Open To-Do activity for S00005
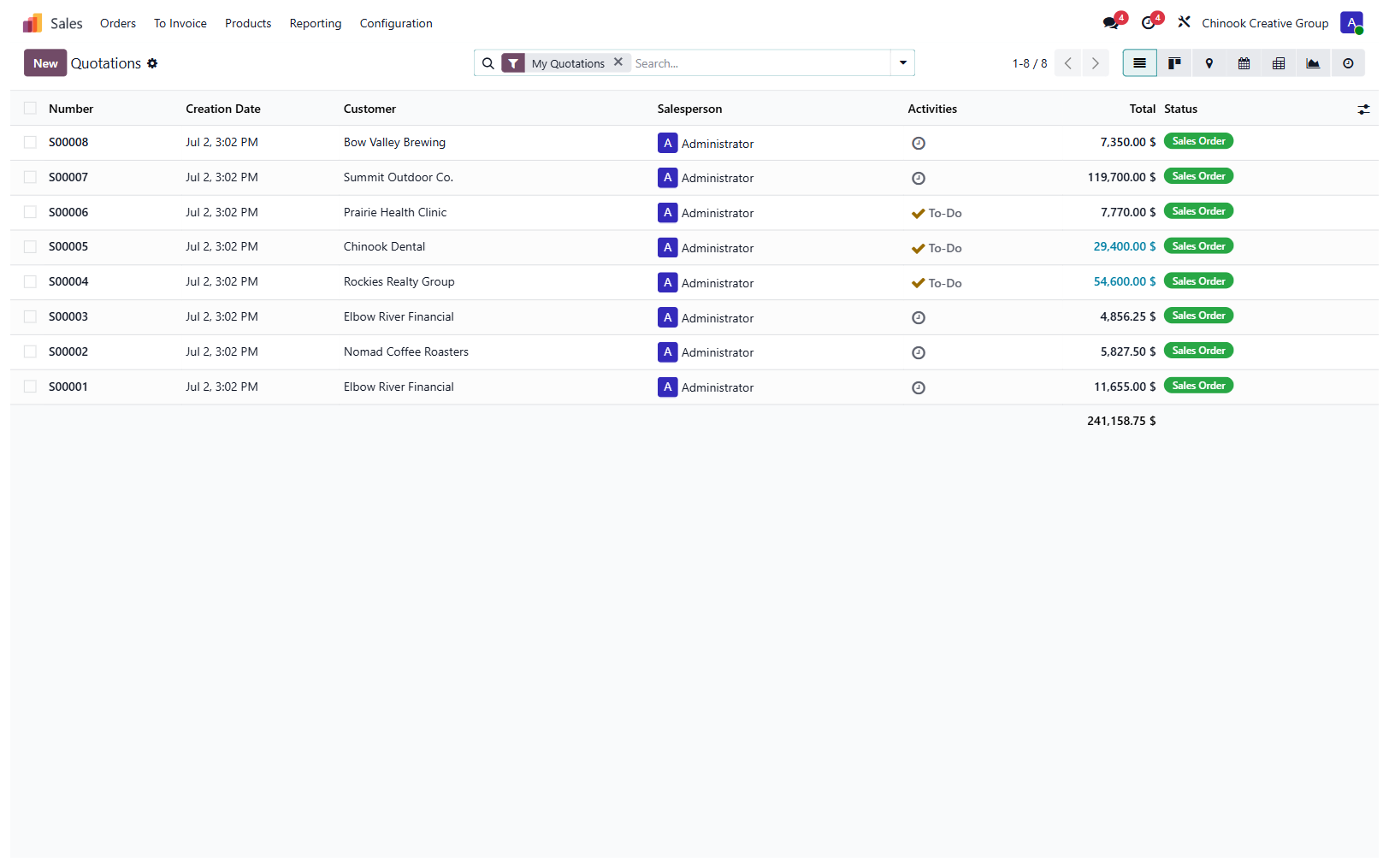This screenshot has width=1389, height=868. coord(937,249)
